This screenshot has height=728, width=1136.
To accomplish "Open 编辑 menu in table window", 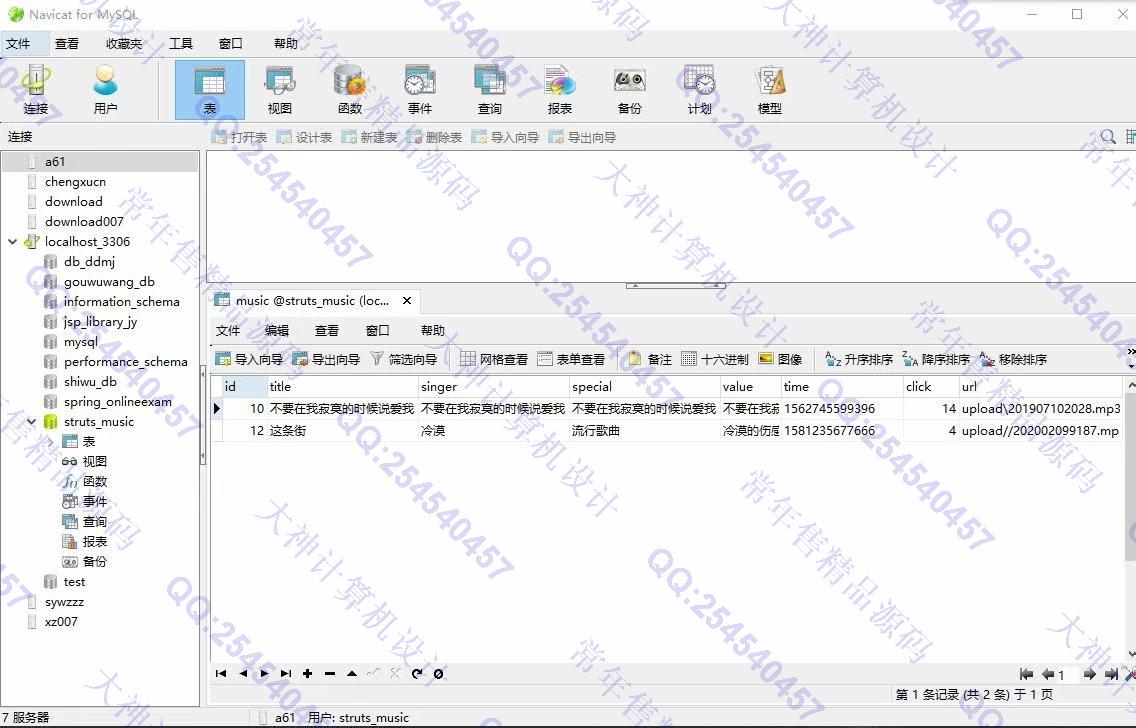I will coord(277,330).
